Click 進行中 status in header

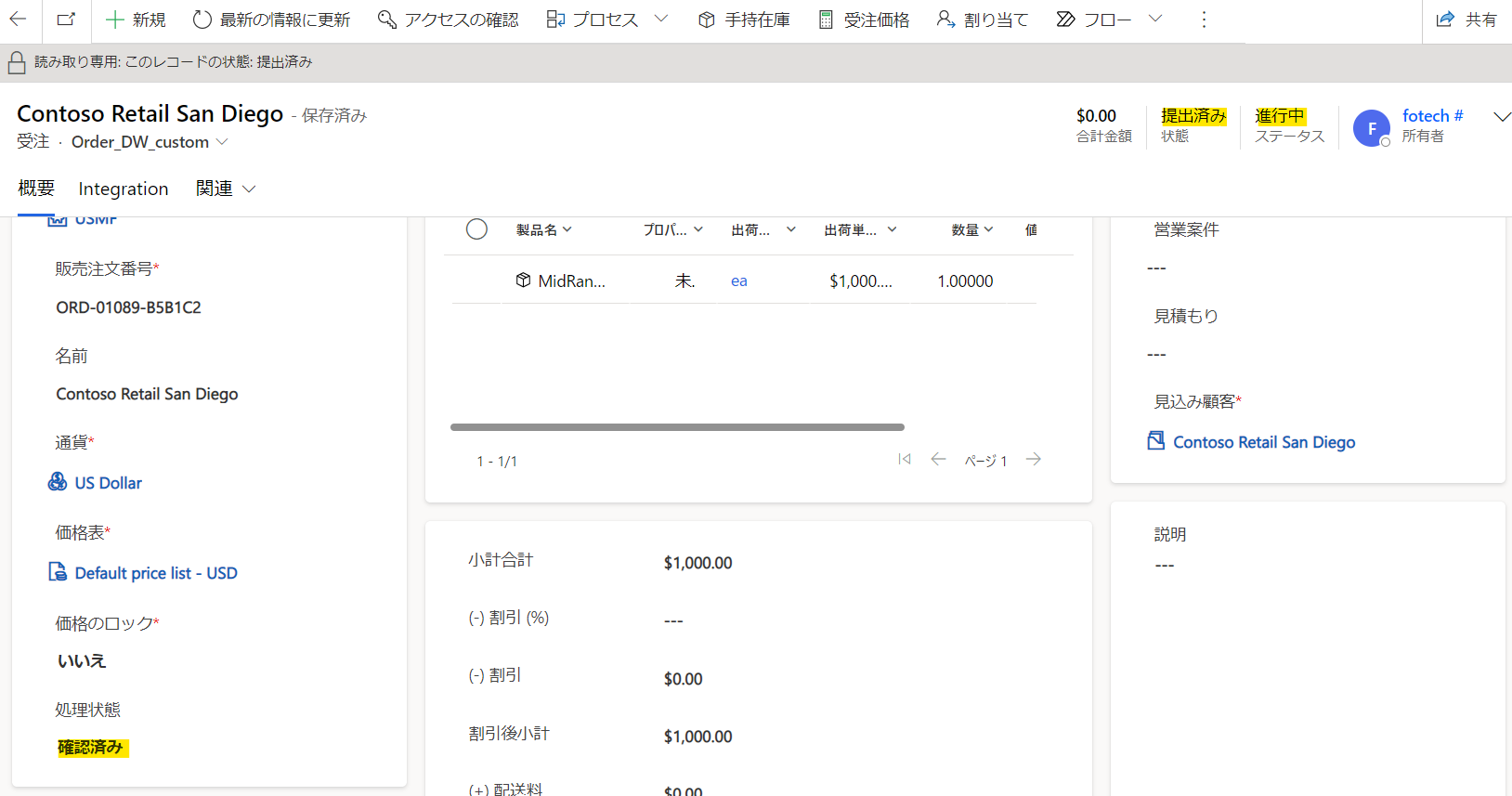[x=1281, y=116]
